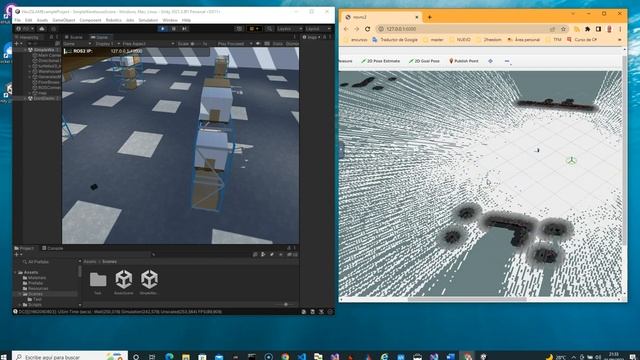
Task: Click the Pause button in Unity toolbar
Action: (x=174, y=29)
